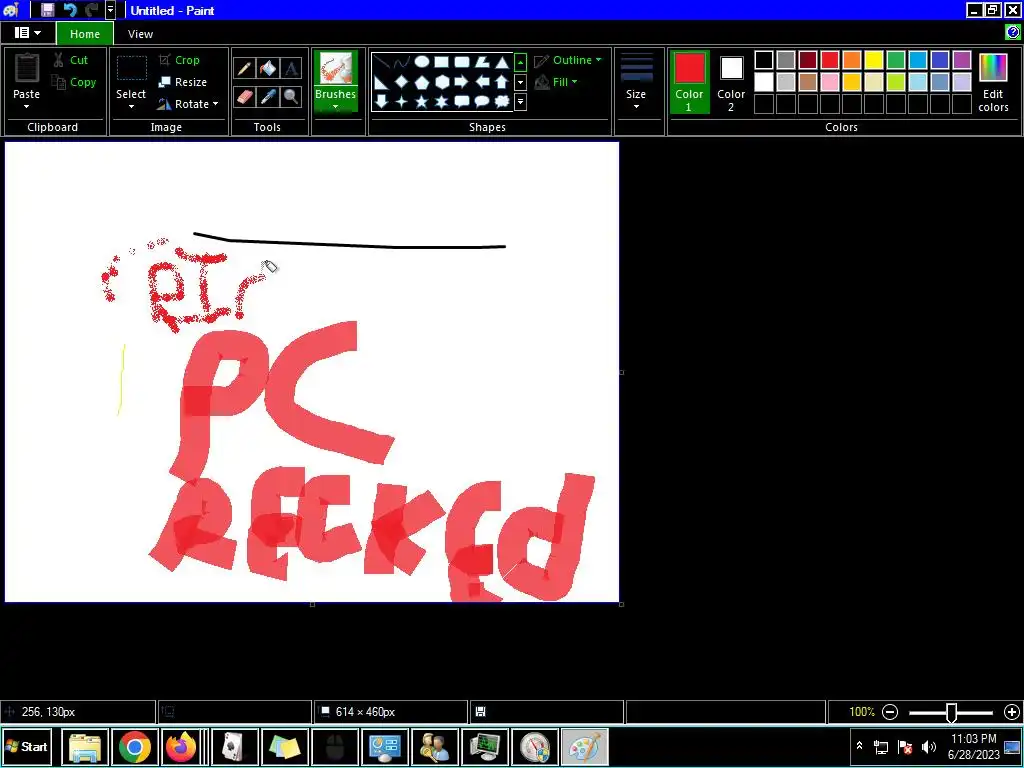Activate the Color 1 button
This screenshot has width=1024, height=768.
[x=689, y=82]
